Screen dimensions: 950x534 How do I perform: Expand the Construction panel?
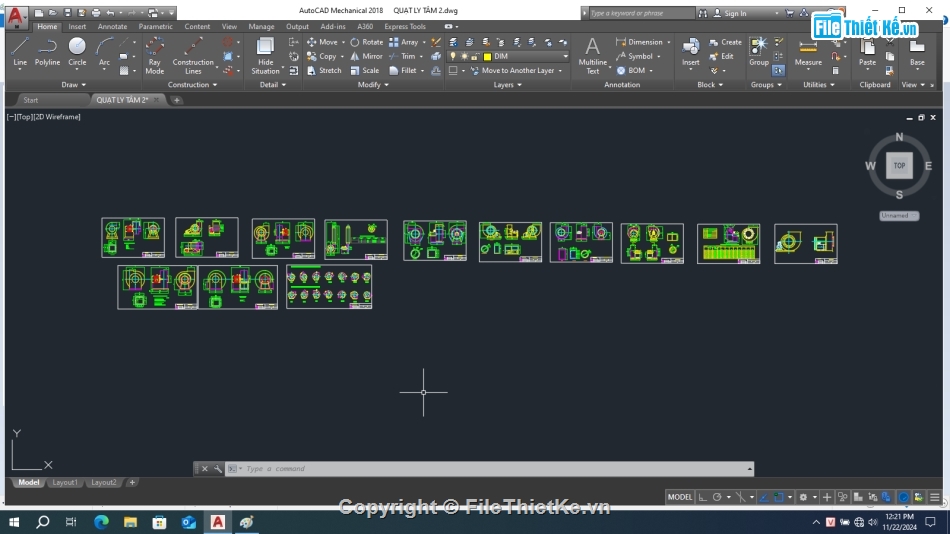[192, 85]
